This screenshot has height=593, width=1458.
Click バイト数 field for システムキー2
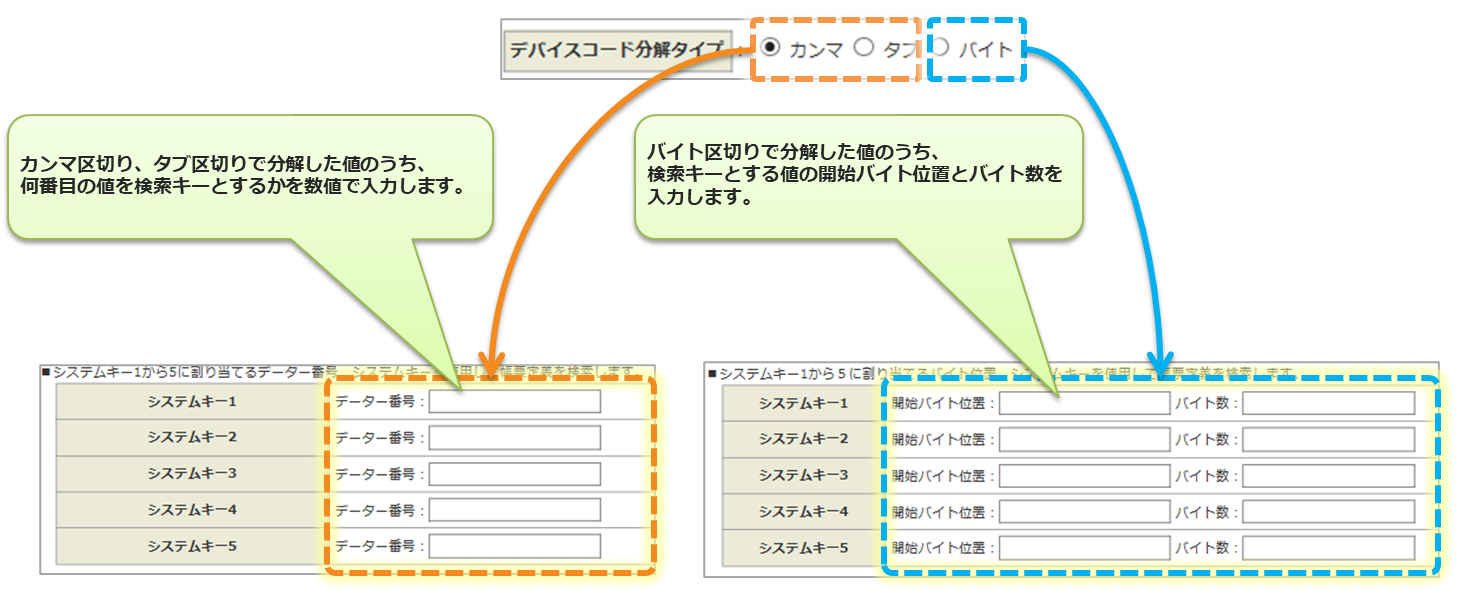(1328, 439)
